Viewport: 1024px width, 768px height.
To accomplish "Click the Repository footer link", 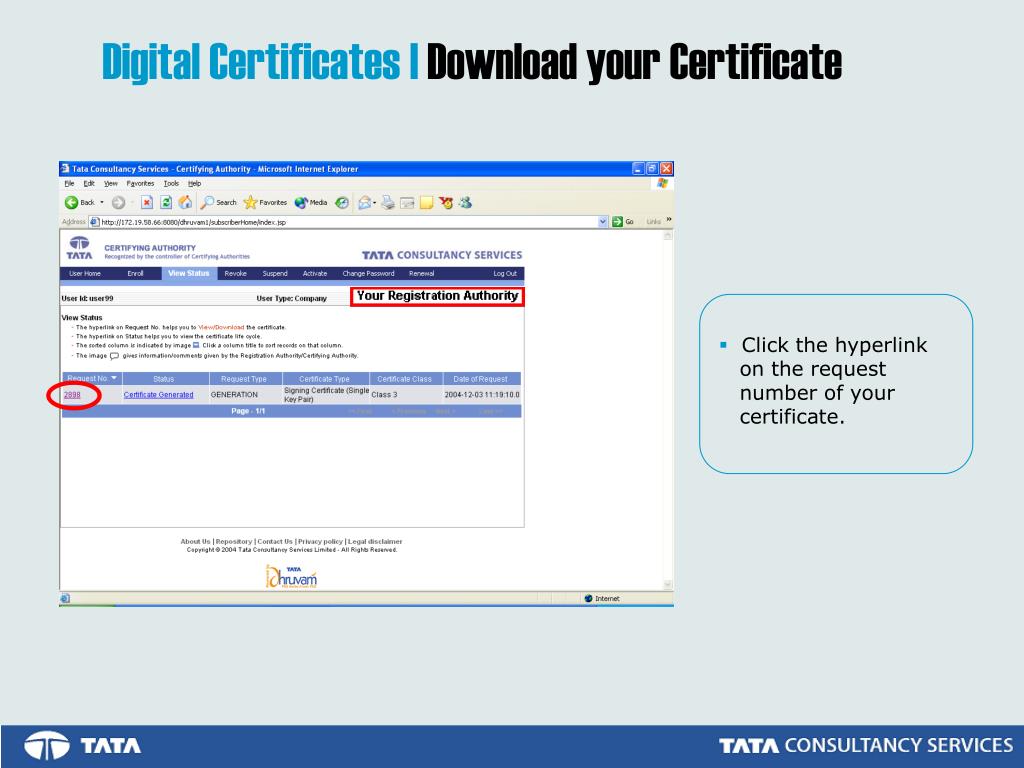I will tap(234, 541).
